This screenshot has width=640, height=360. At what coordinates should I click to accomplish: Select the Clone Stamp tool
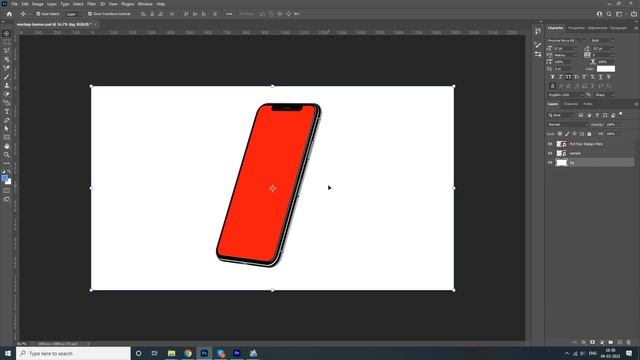tap(7, 85)
